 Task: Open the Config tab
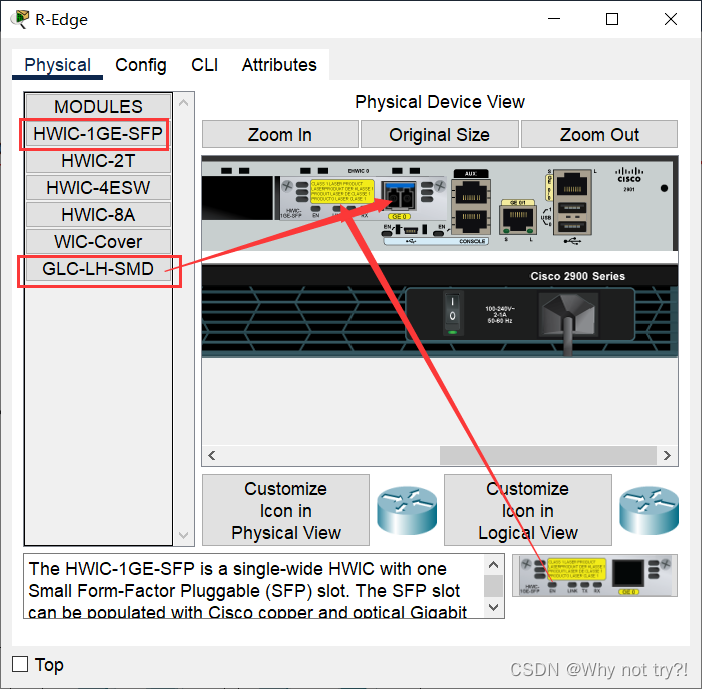(x=141, y=65)
